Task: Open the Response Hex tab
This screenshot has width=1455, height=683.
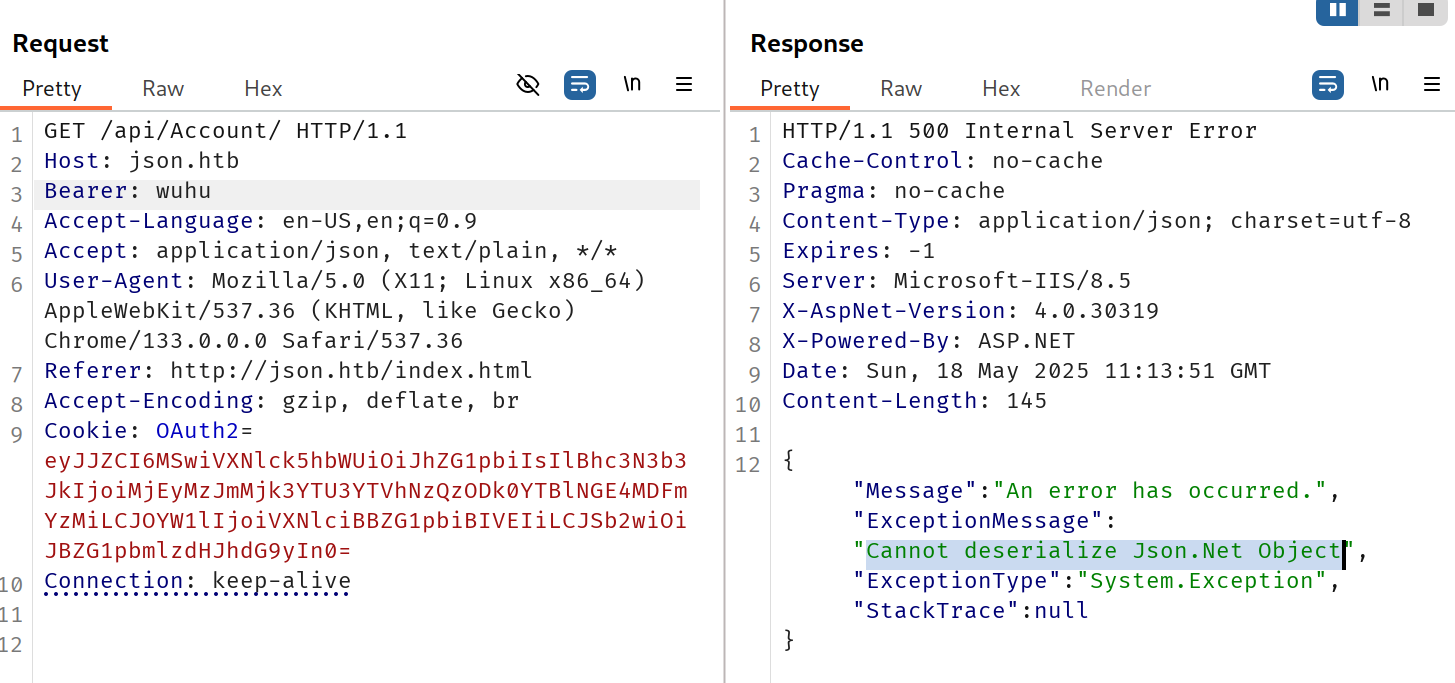Action: [1001, 89]
